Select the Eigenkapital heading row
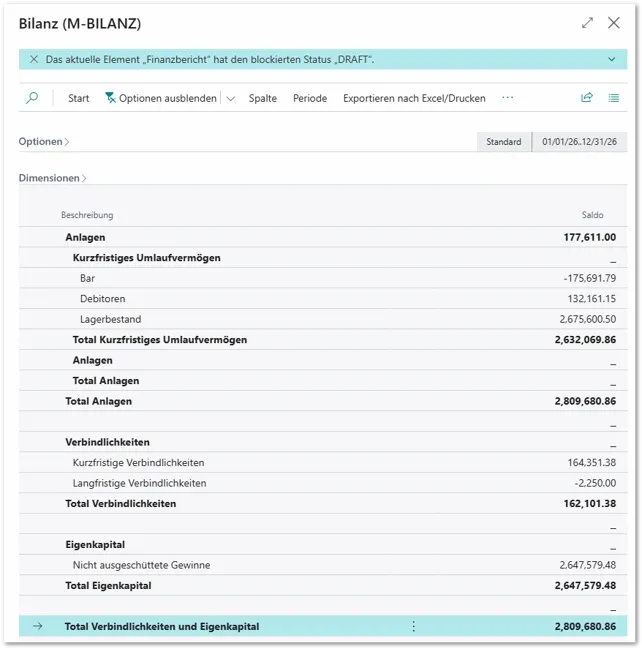The width and height of the screenshot is (642, 649). point(323,545)
